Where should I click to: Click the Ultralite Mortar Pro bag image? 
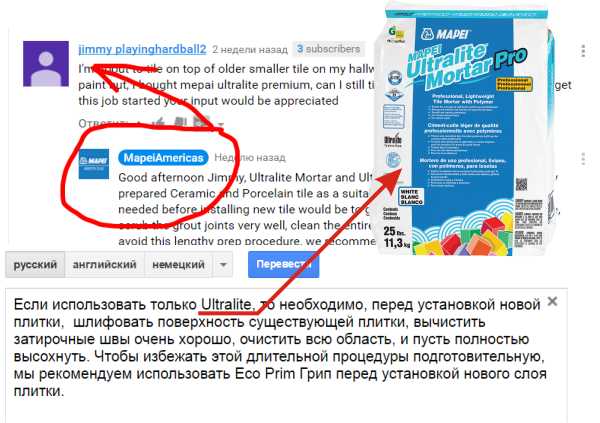(x=465, y=130)
